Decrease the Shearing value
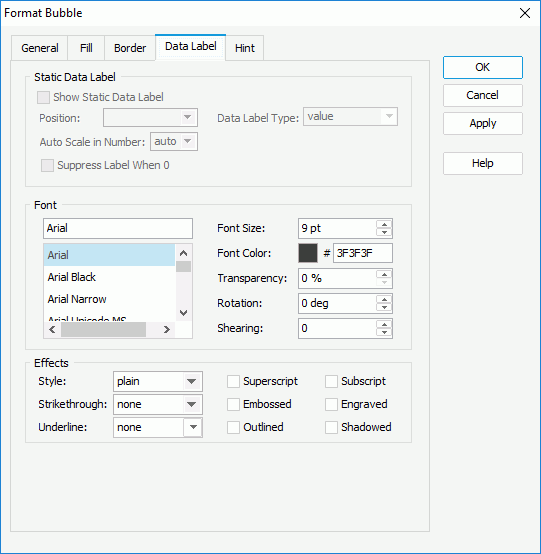Screen dimensions: 541x554 click(x=384, y=332)
